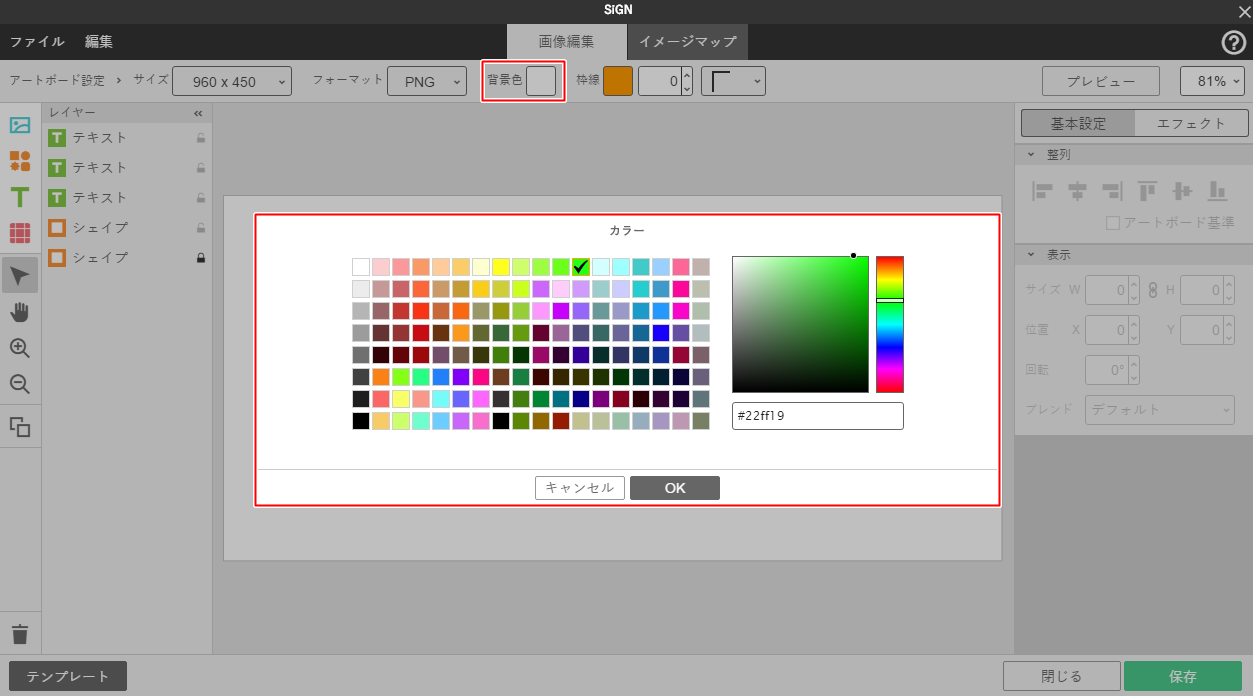Open the ファイル menu
The width and height of the screenshot is (1253, 696).
(37, 42)
